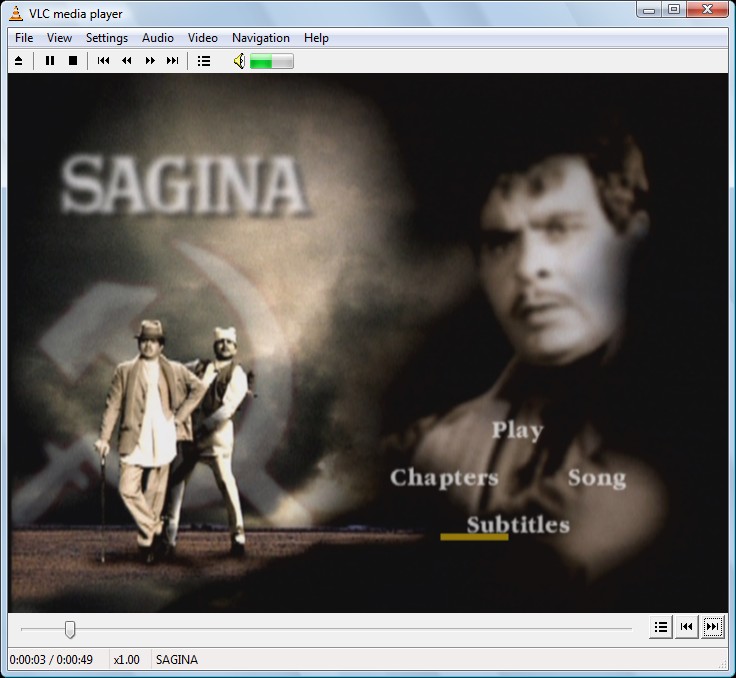Click the SAGINA title in status bar

177,660
